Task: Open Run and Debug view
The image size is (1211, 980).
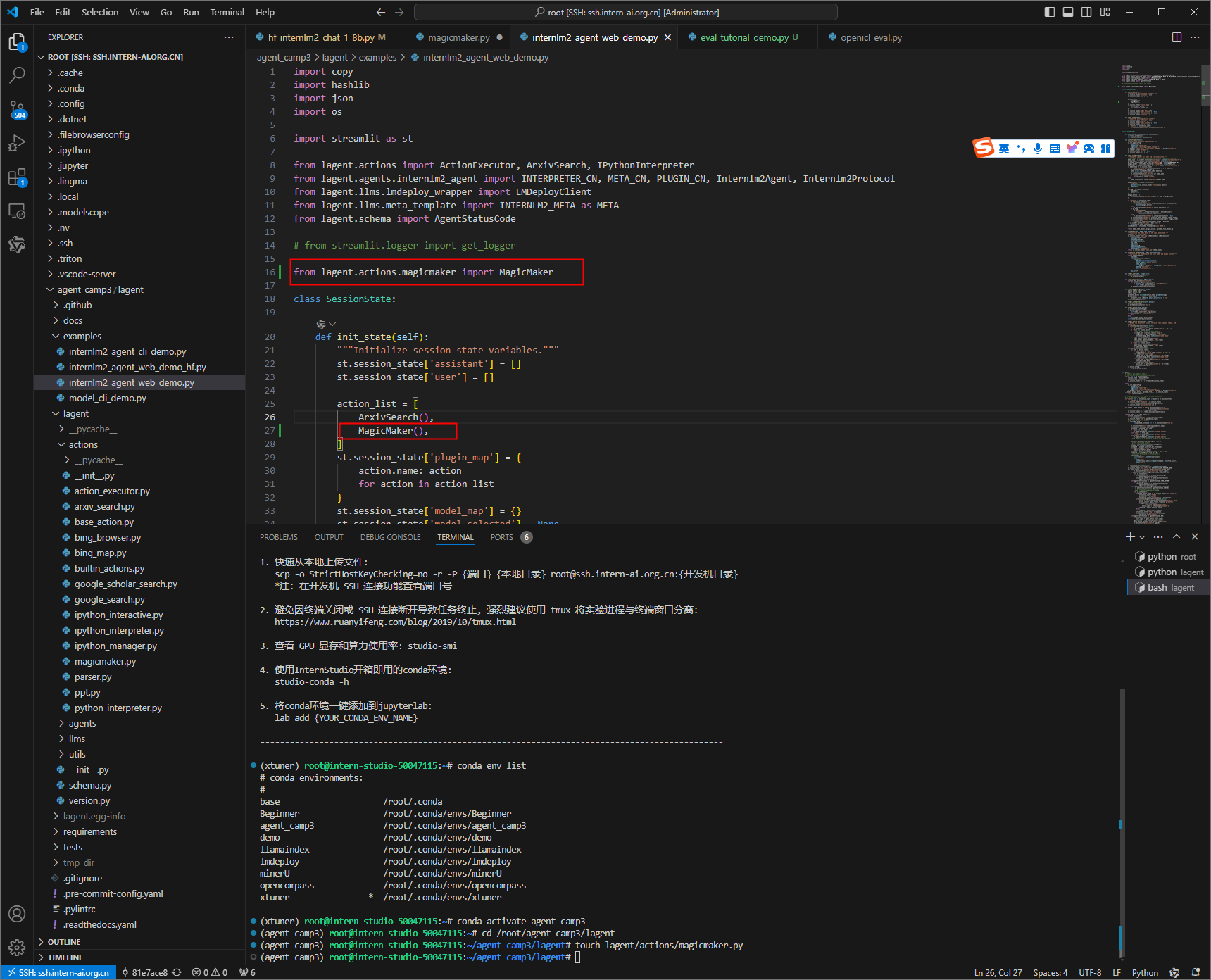Action: pos(17,143)
